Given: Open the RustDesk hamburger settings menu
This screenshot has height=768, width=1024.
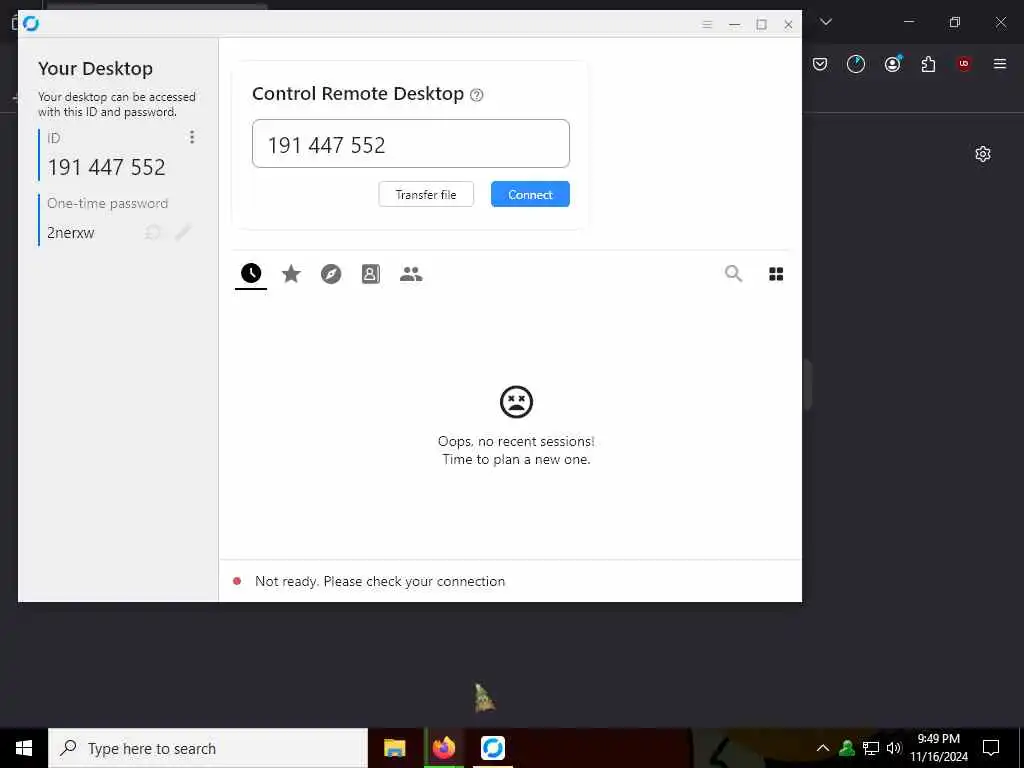Looking at the screenshot, I should click(707, 24).
